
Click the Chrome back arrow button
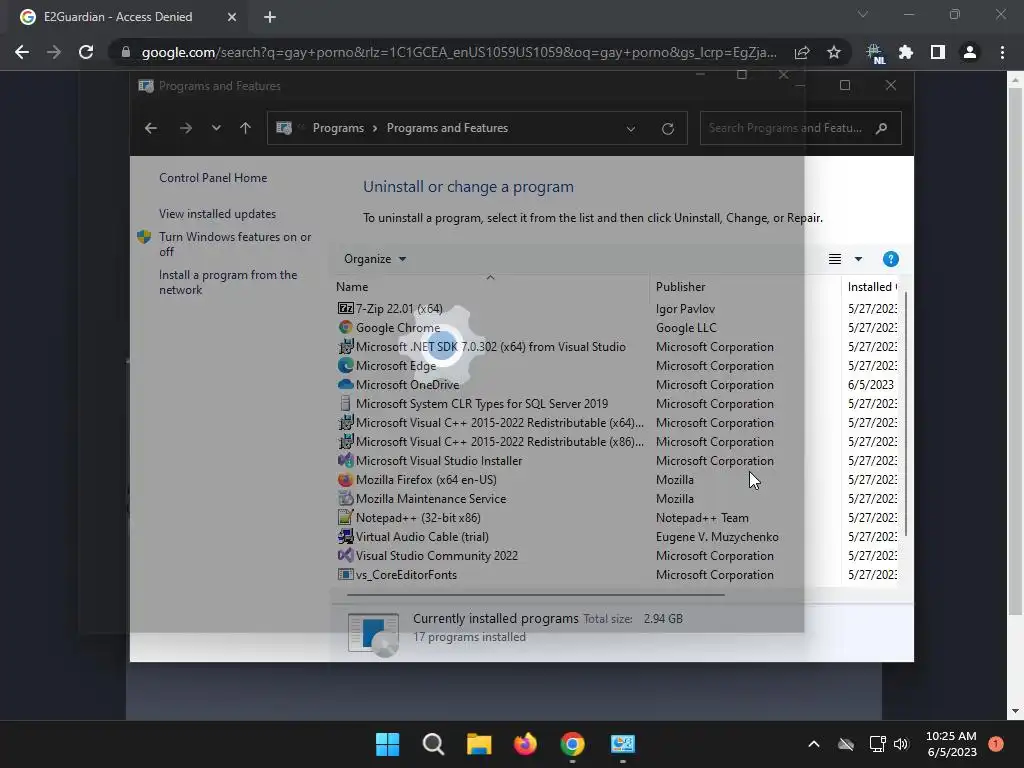pos(22,52)
